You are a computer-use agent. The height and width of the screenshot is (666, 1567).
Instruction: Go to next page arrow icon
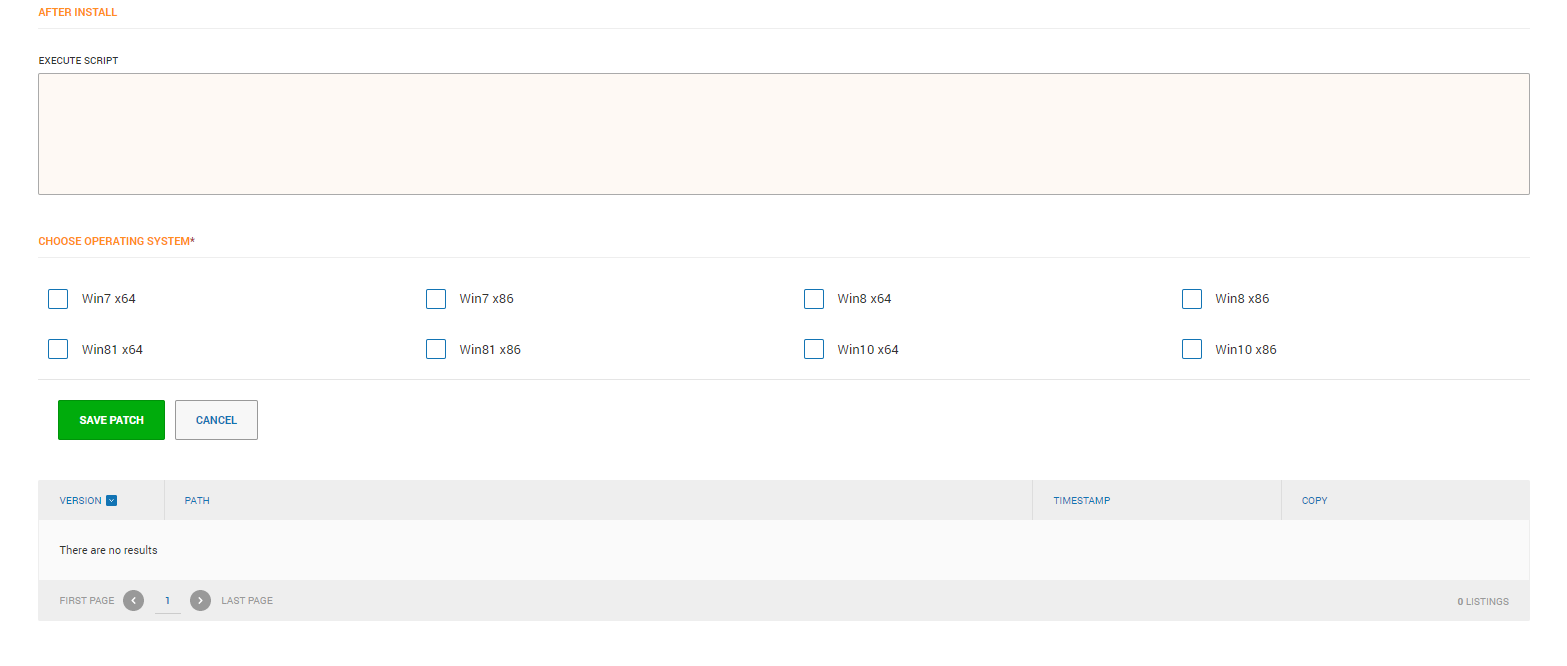(x=200, y=601)
